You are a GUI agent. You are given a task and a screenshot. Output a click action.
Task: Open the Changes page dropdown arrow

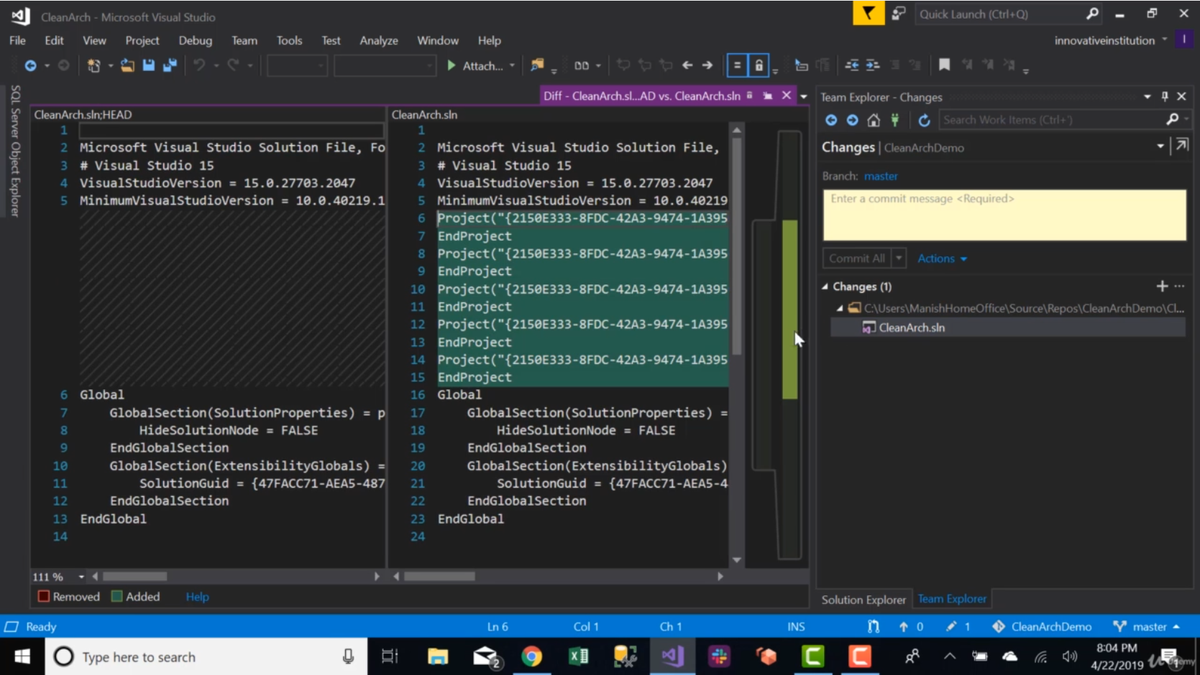tap(1160, 147)
